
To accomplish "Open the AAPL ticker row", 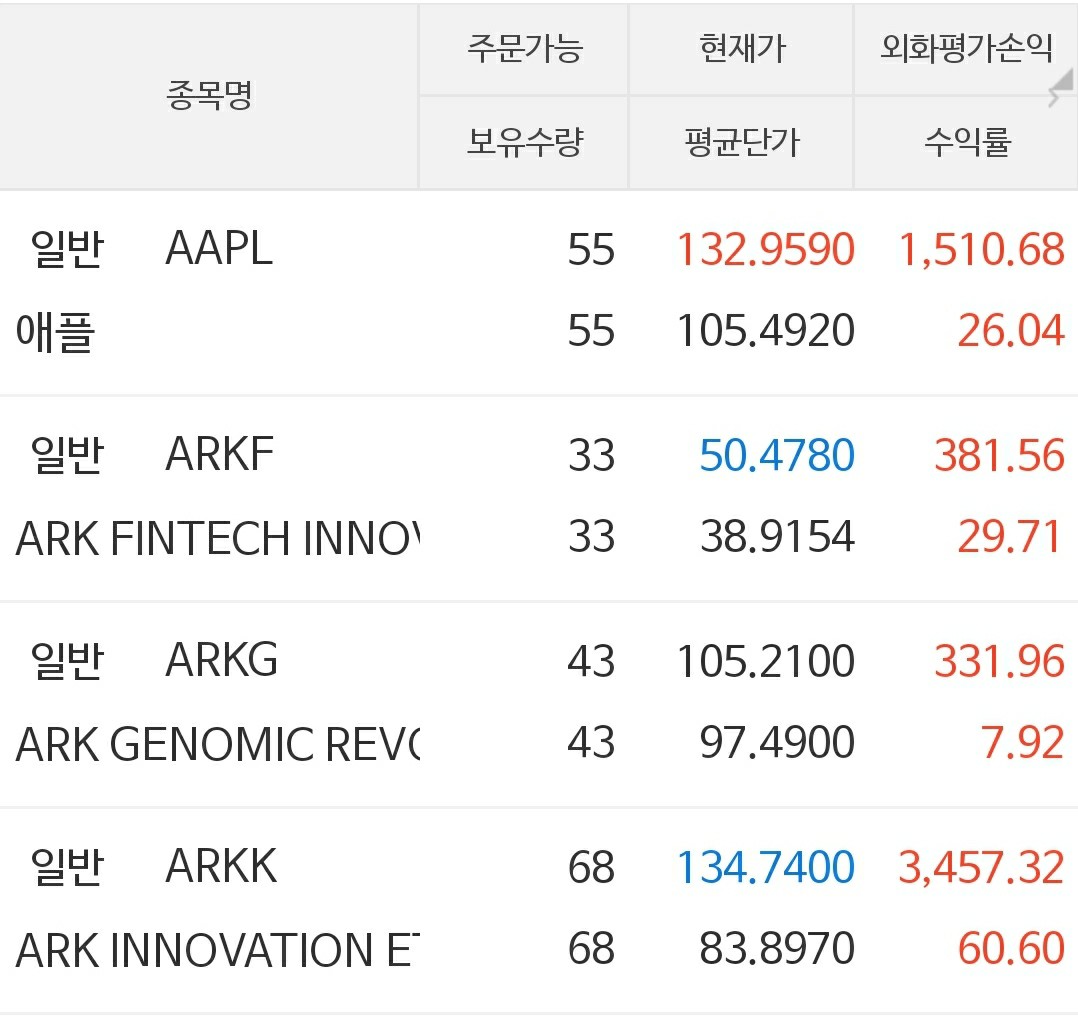I will (219, 248).
